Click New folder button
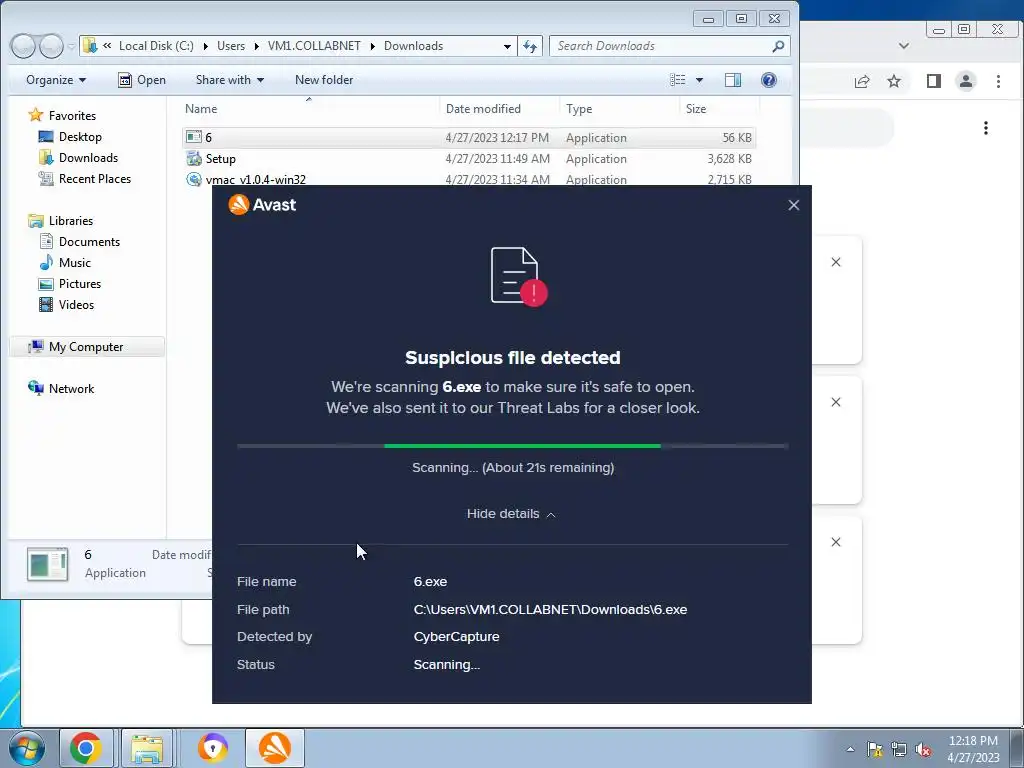Viewport: 1024px width, 768px height. [x=324, y=80]
